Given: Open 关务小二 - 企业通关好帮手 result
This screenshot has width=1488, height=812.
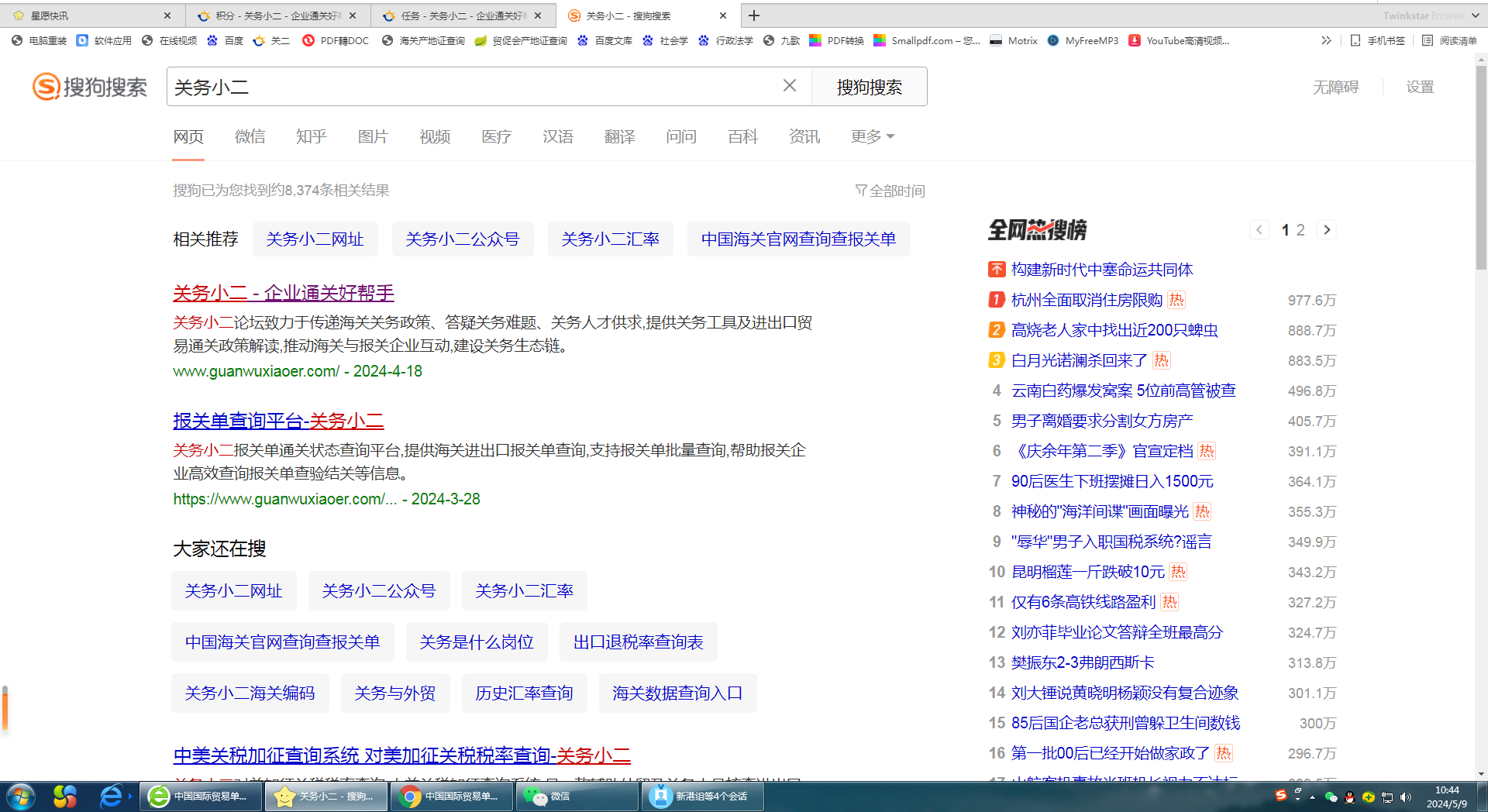Looking at the screenshot, I should click(284, 293).
